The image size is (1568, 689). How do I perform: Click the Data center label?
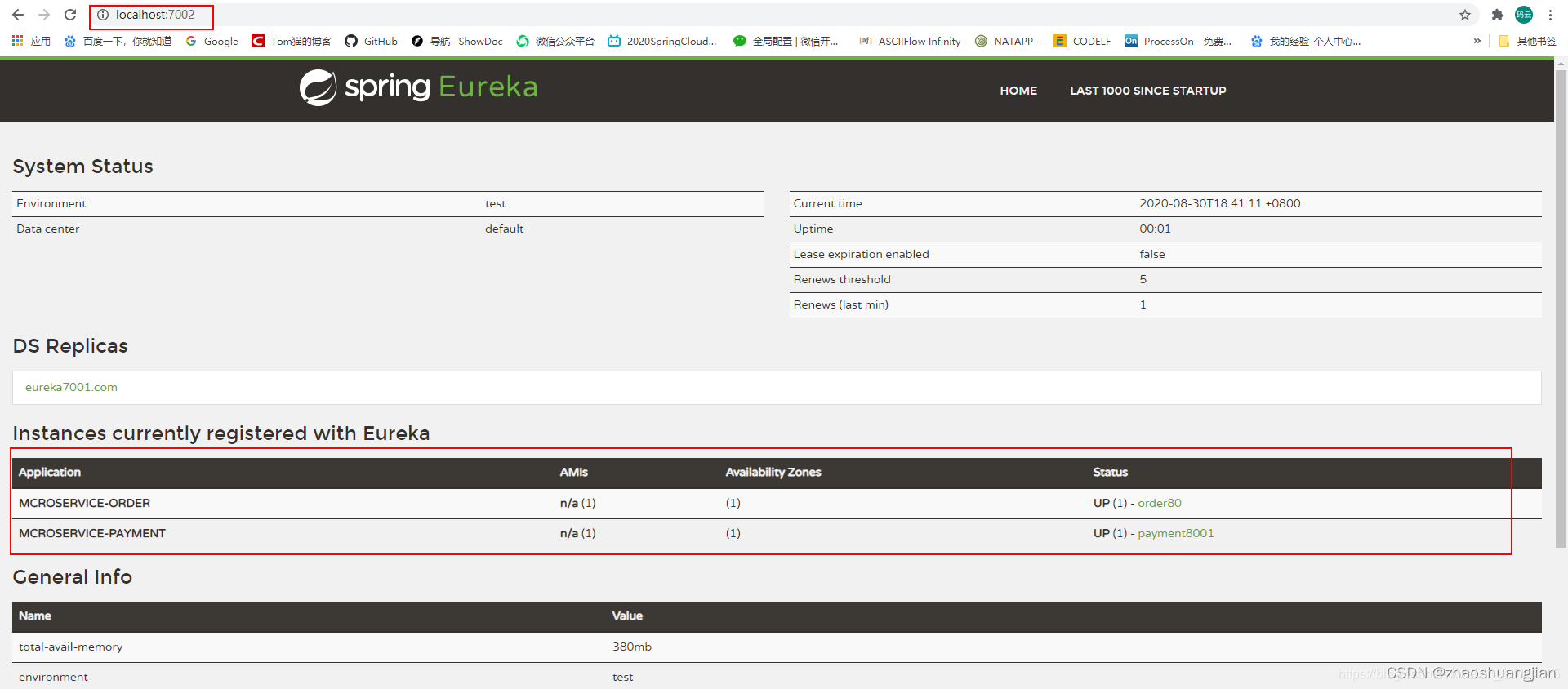48,229
